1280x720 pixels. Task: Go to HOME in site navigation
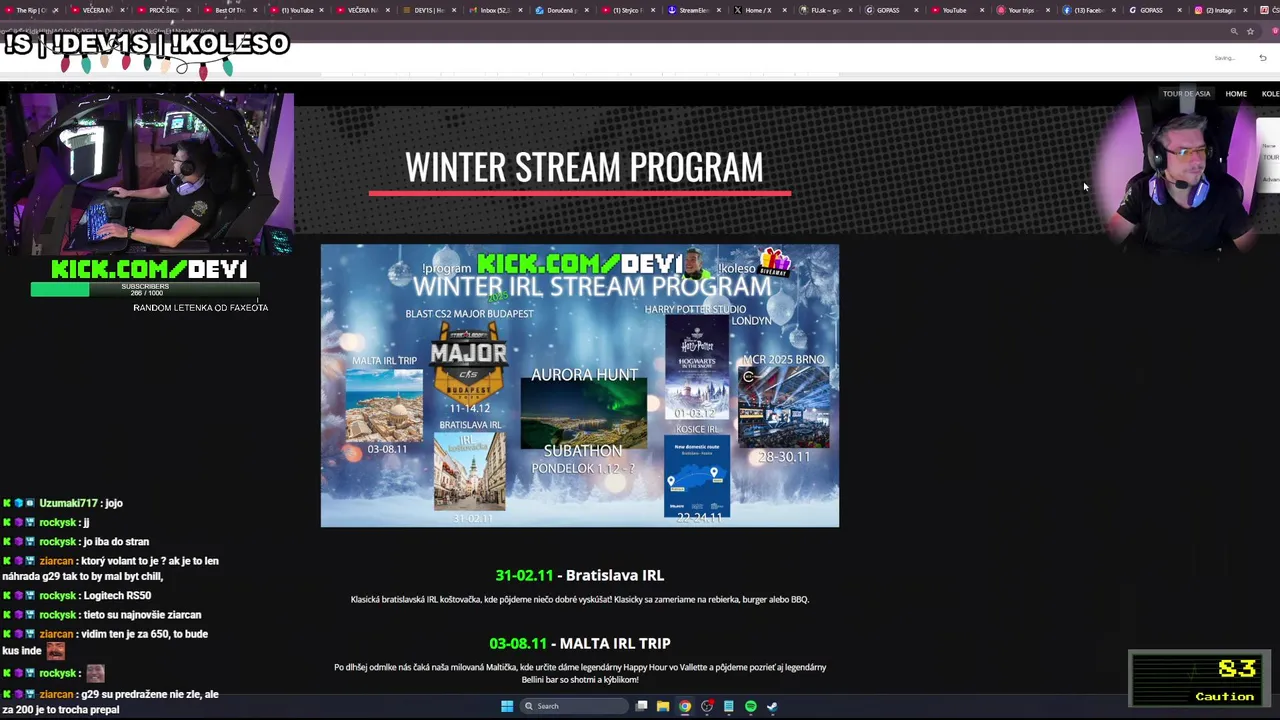click(x=1236, y=94)
